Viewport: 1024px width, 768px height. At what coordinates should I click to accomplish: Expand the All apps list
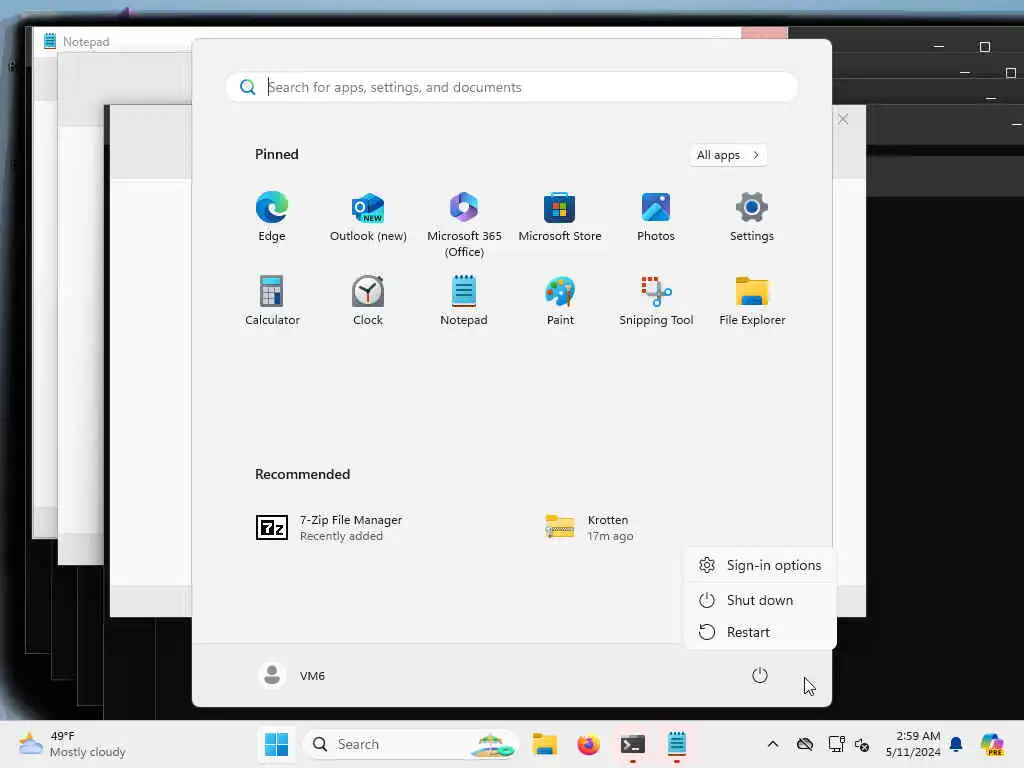tap(728, 155)
